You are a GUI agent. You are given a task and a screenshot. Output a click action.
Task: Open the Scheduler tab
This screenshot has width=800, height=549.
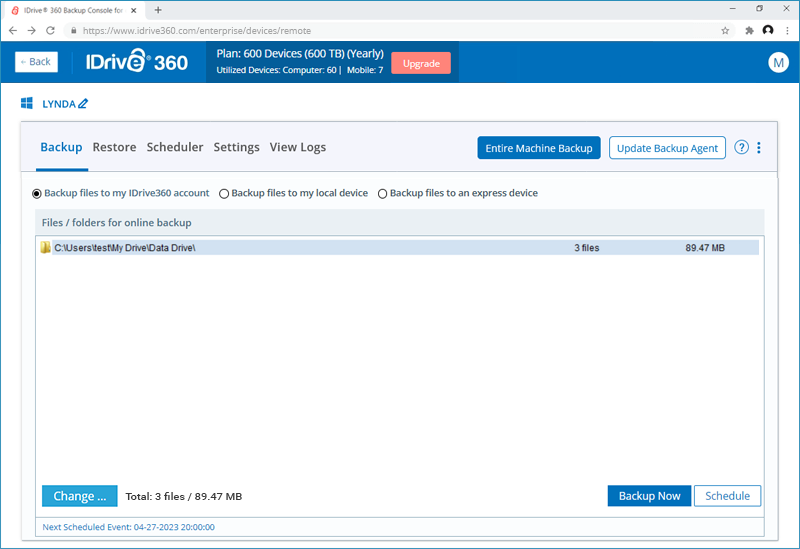(175, 147)
